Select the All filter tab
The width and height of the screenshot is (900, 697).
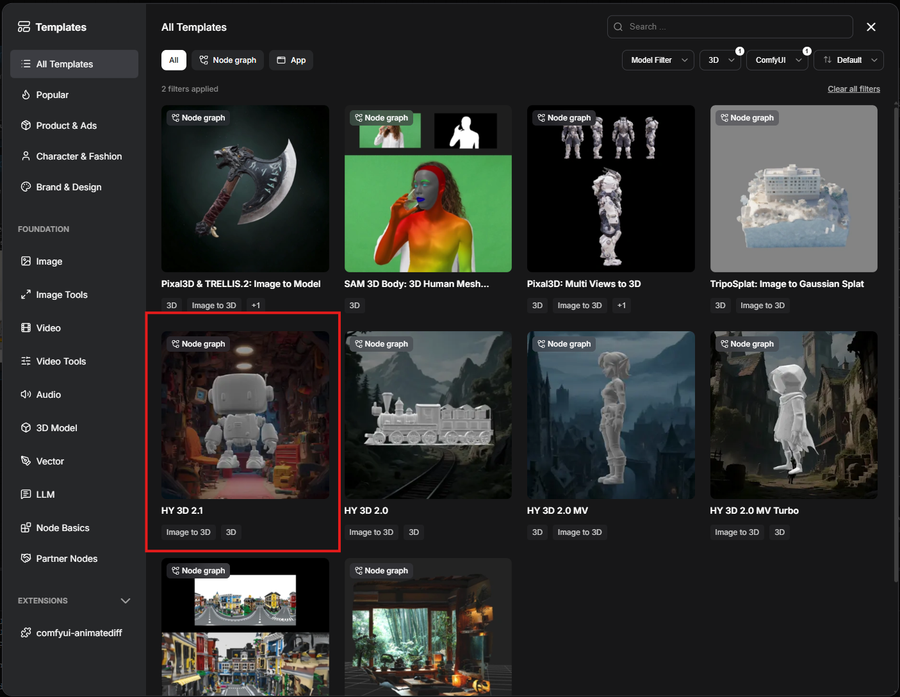tap(174, 60)
